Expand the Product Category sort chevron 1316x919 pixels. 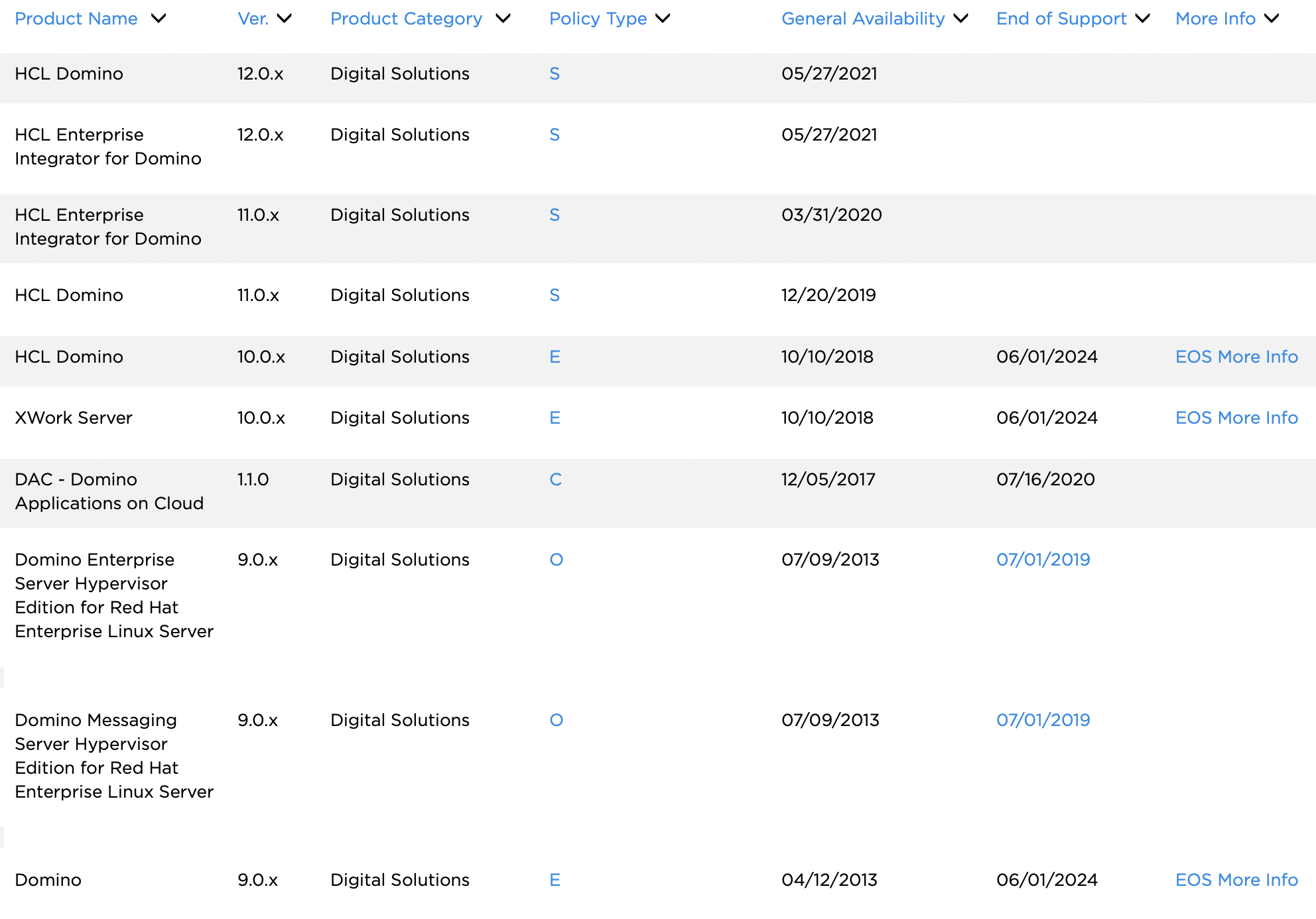pos(503,19)
